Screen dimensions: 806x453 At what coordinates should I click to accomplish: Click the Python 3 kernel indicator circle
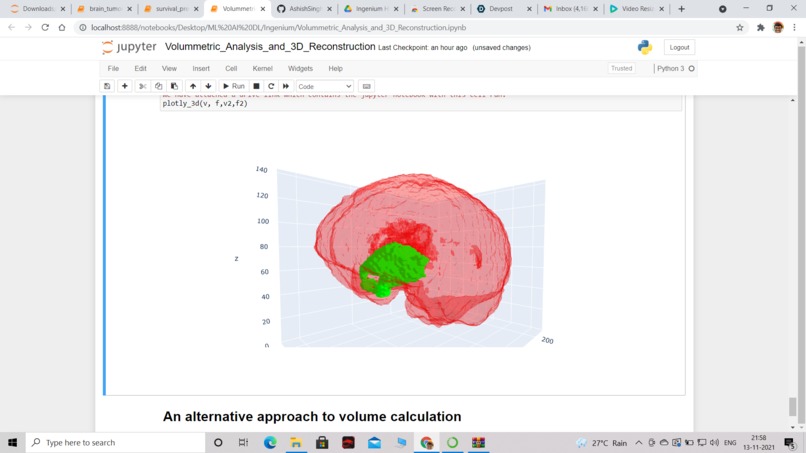click(691, 68)
